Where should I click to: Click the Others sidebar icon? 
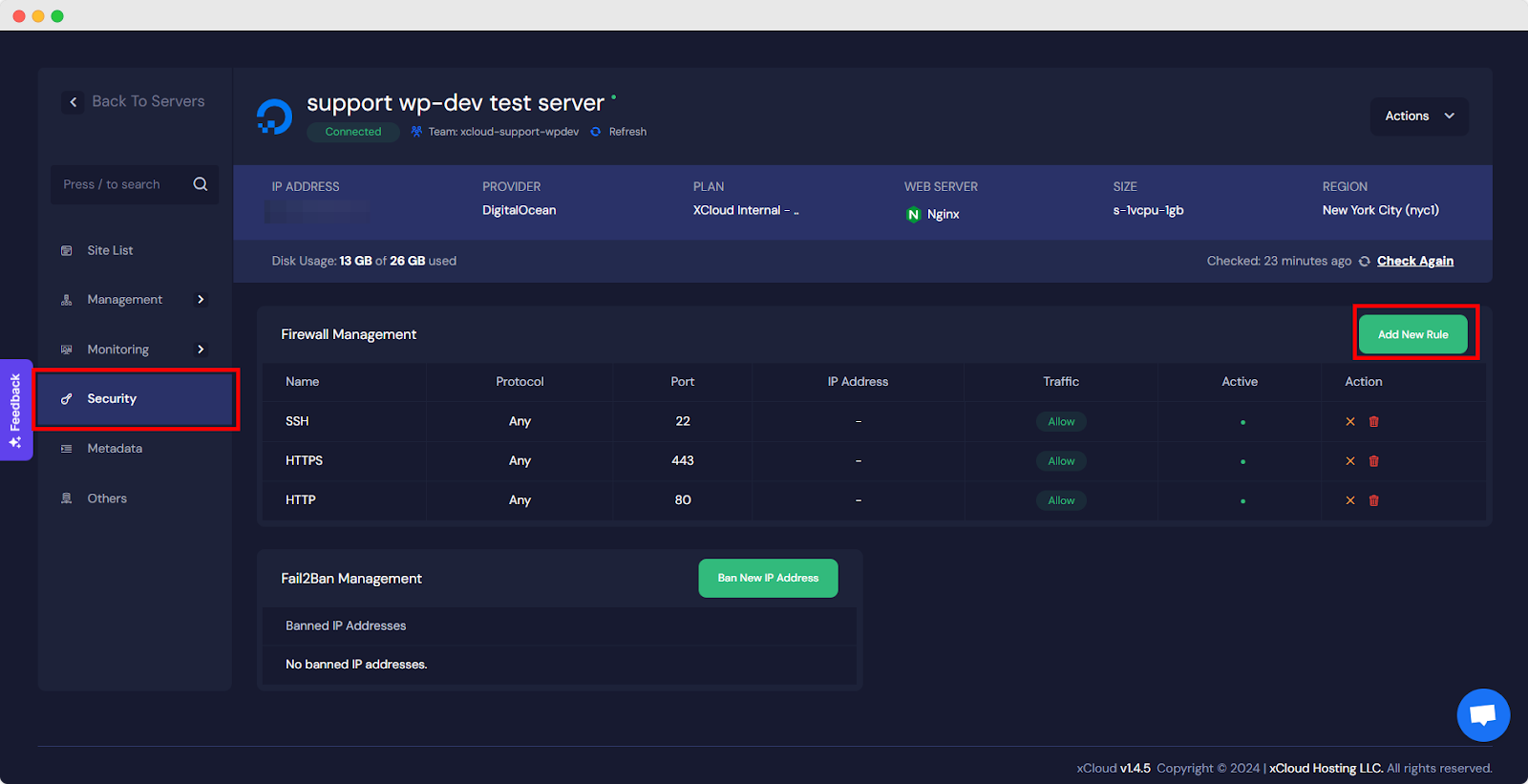(x=67, y=498)
